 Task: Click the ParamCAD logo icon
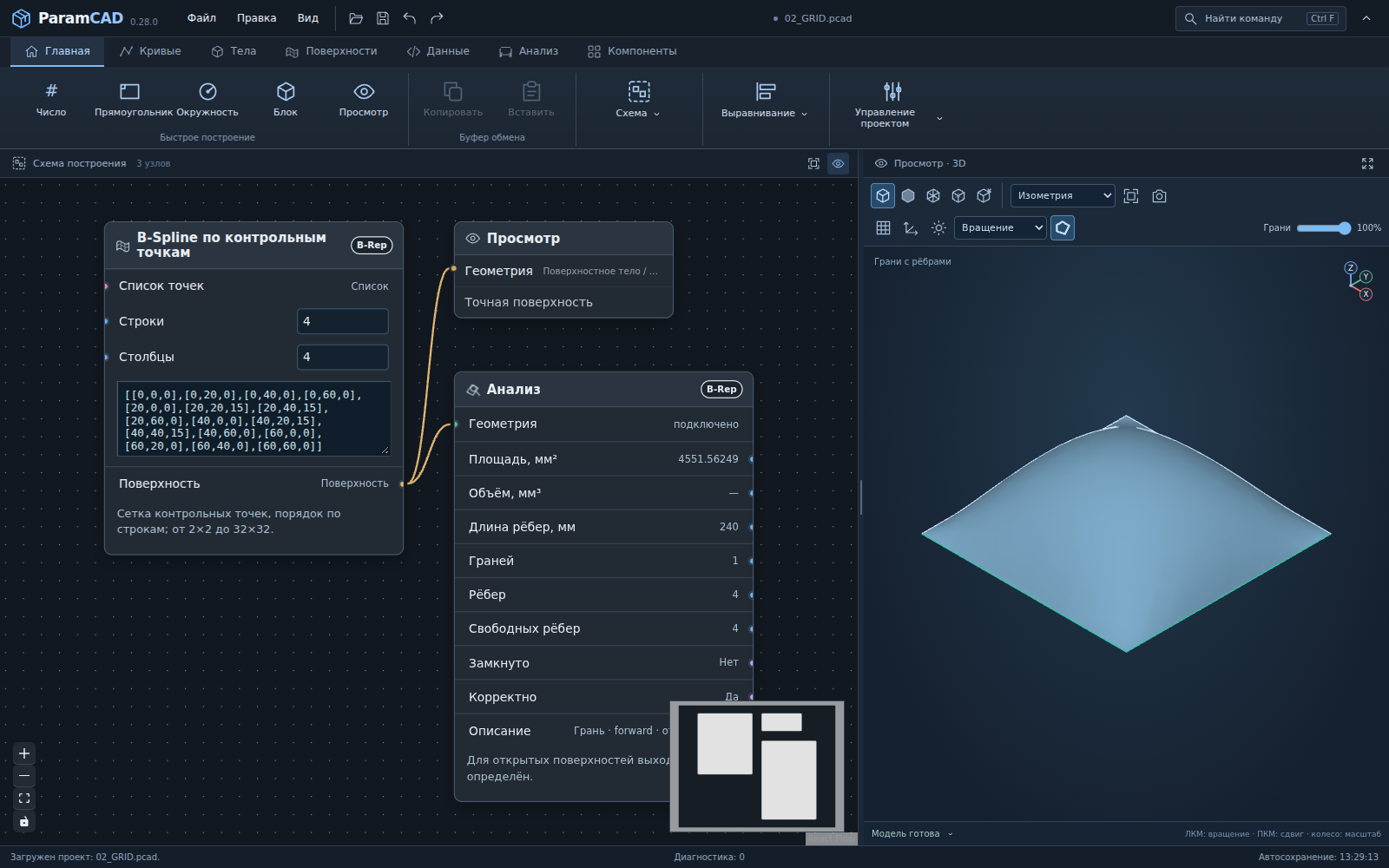(x=21, y=18)
